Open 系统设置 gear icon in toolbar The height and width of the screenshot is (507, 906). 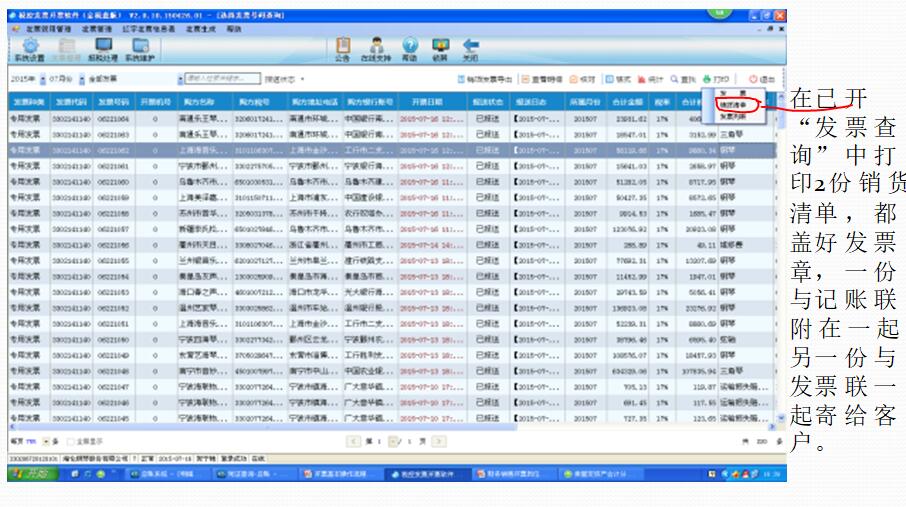point(30,49)
